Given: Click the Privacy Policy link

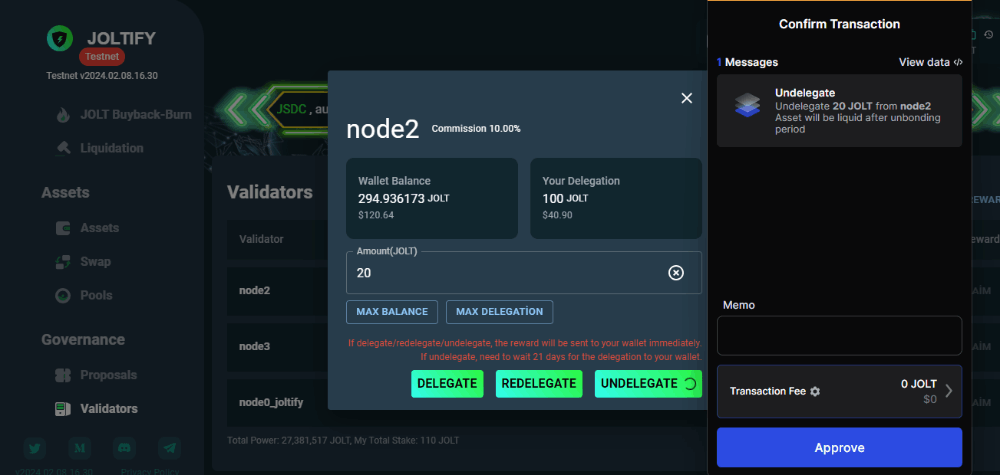Looking at the screenshot, I should tap(150, 472).
